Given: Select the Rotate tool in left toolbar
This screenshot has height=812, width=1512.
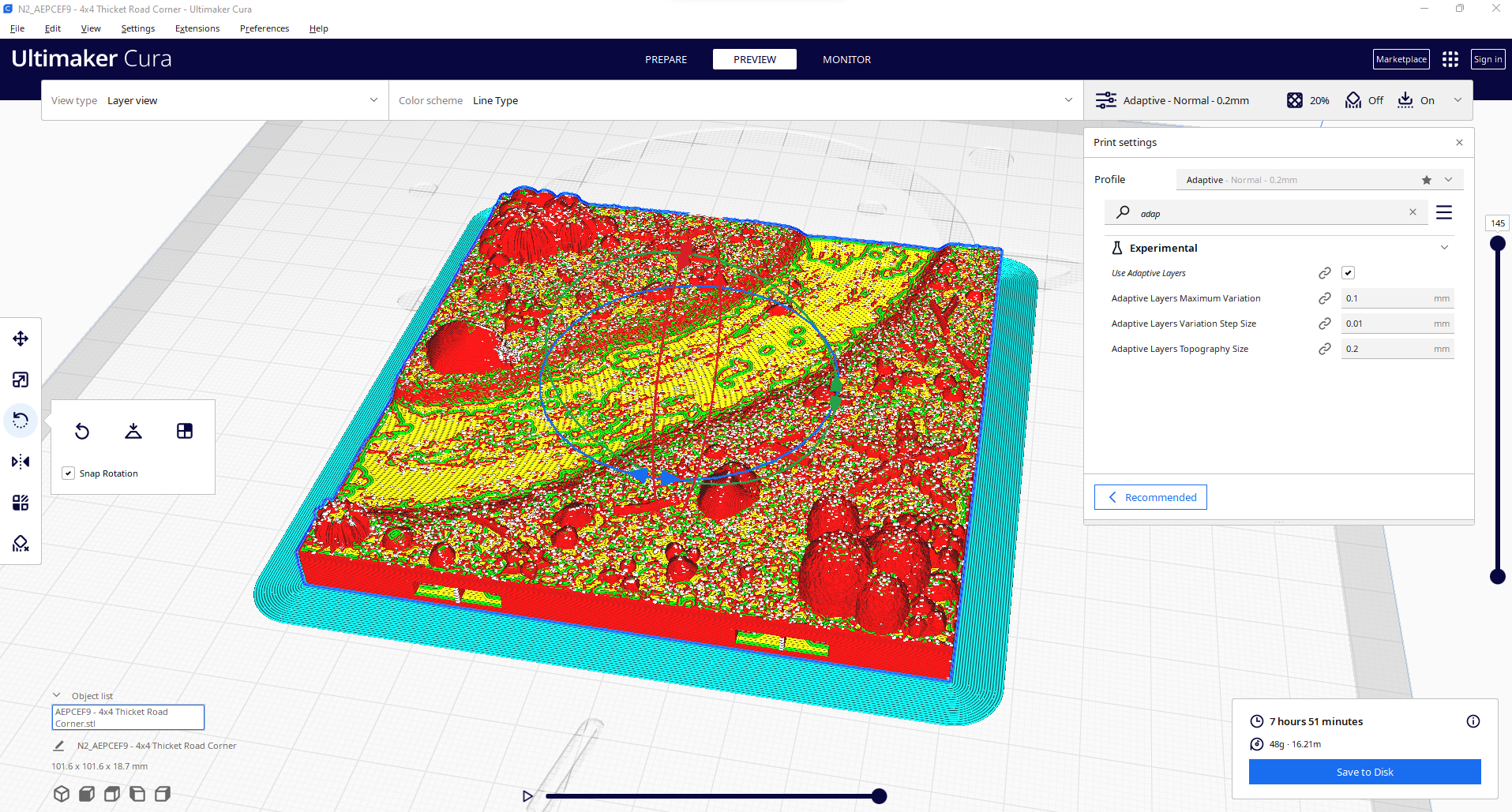Looking at the screenshot, I should click(x=21, y=421).
